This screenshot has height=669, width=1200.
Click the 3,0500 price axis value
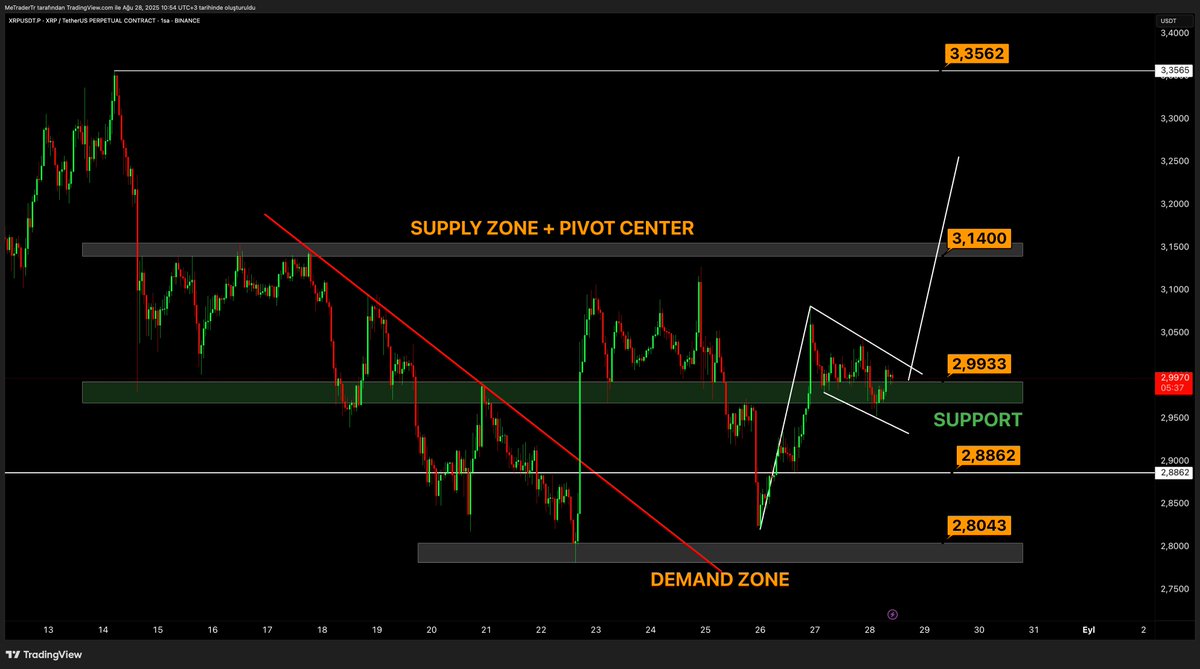tap(1173, 332)
